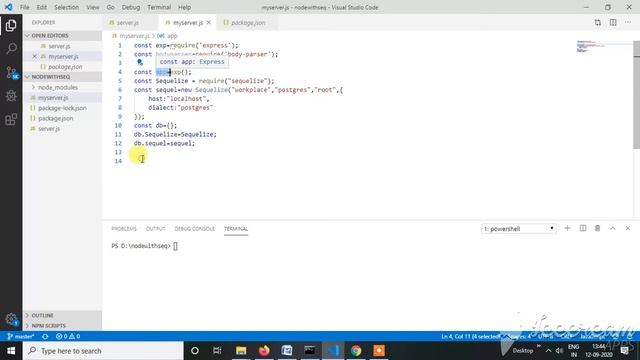Launch Firefox from taskbar
640x360 pixels.
coord(264,351)
